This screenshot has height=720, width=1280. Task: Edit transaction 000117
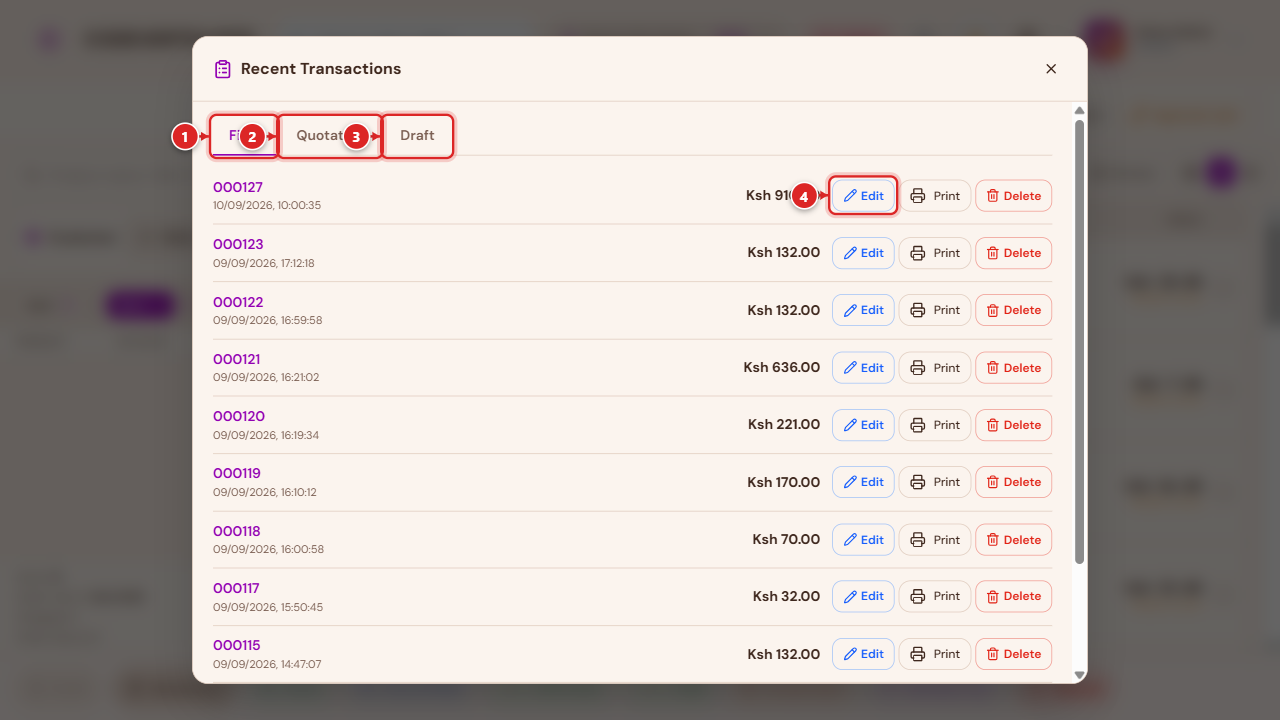click(863, 596)
